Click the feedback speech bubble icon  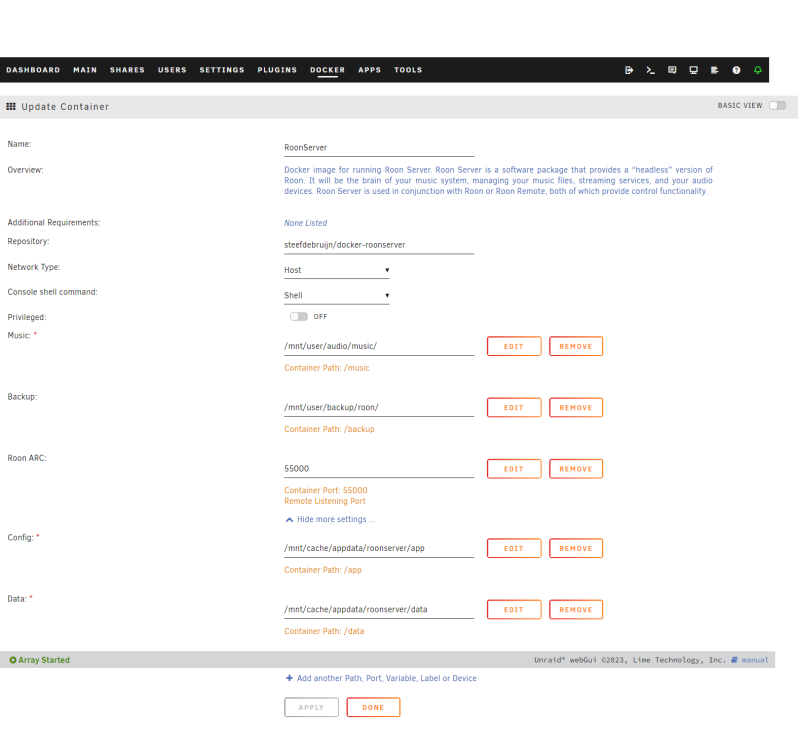point(672,70)
